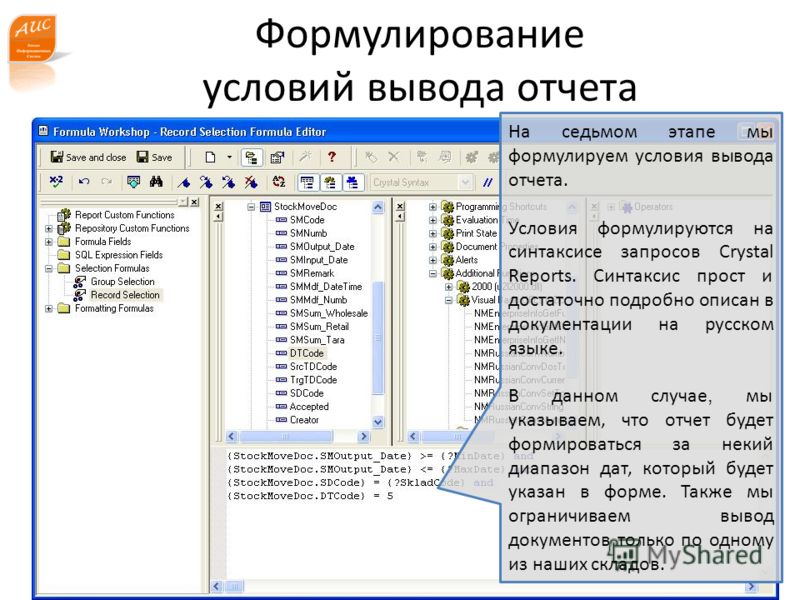The image size is (800, 600).
Task: Select the highlighted DTCode field
Action: pos(307,353)
